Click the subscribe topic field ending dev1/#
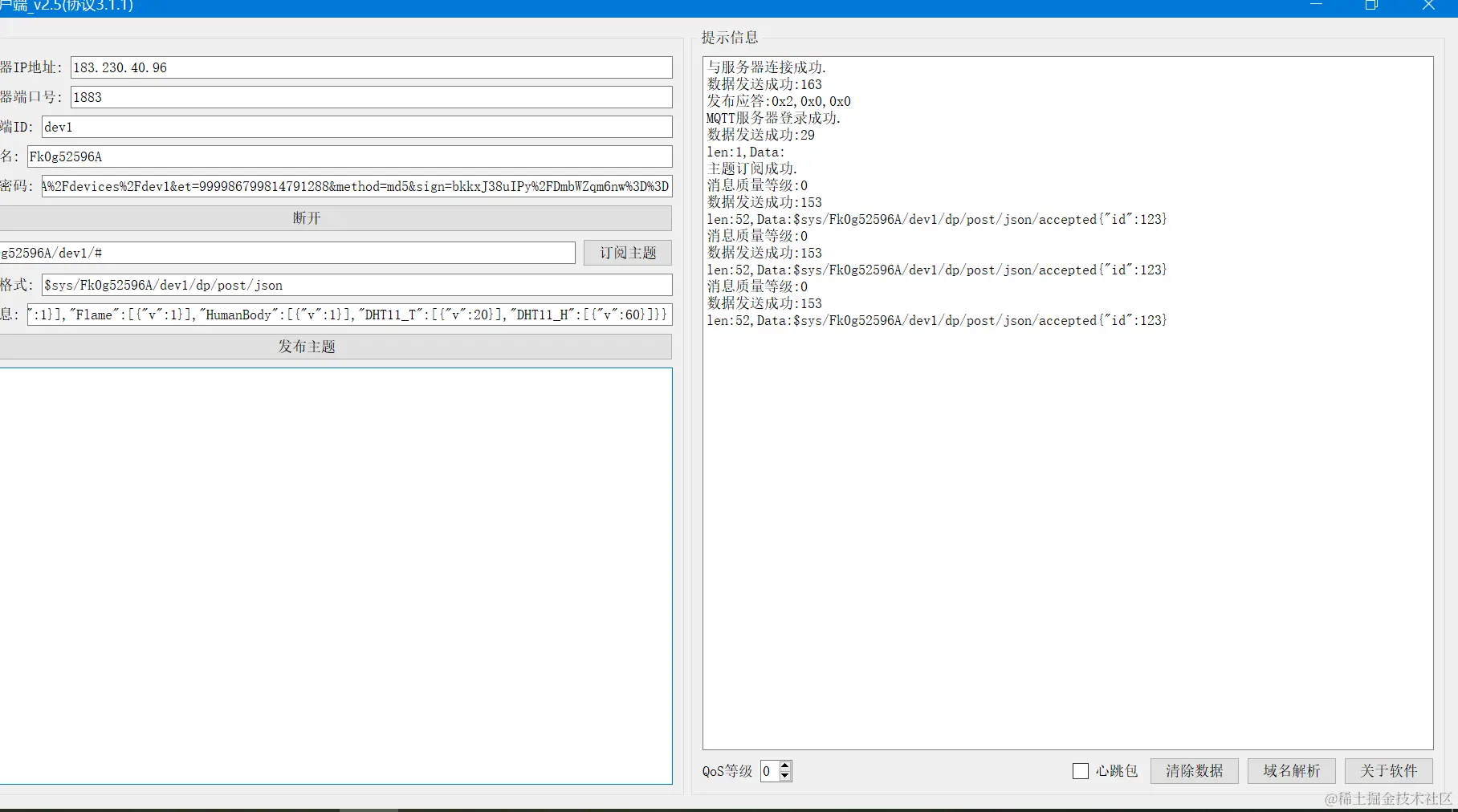 tap(287, 253)
